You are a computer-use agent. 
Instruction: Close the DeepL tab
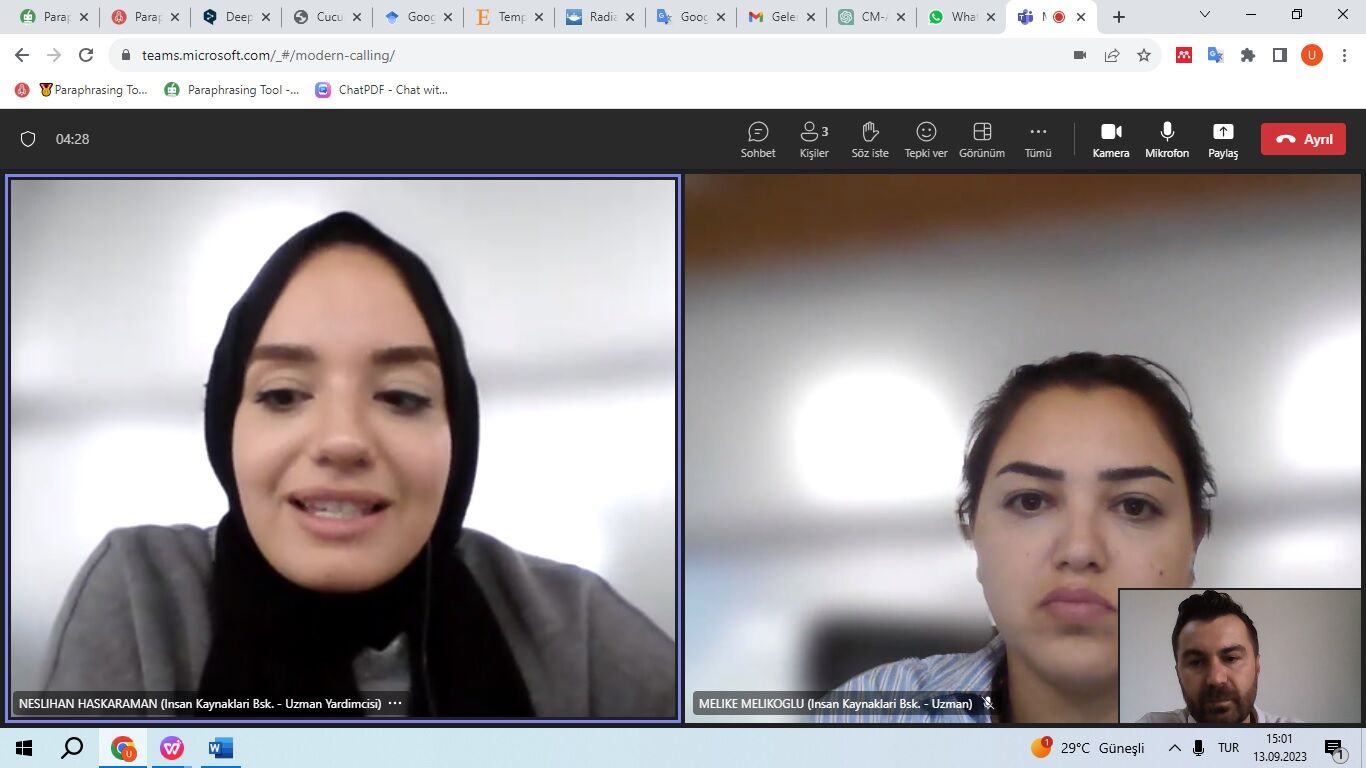(266, 17)
